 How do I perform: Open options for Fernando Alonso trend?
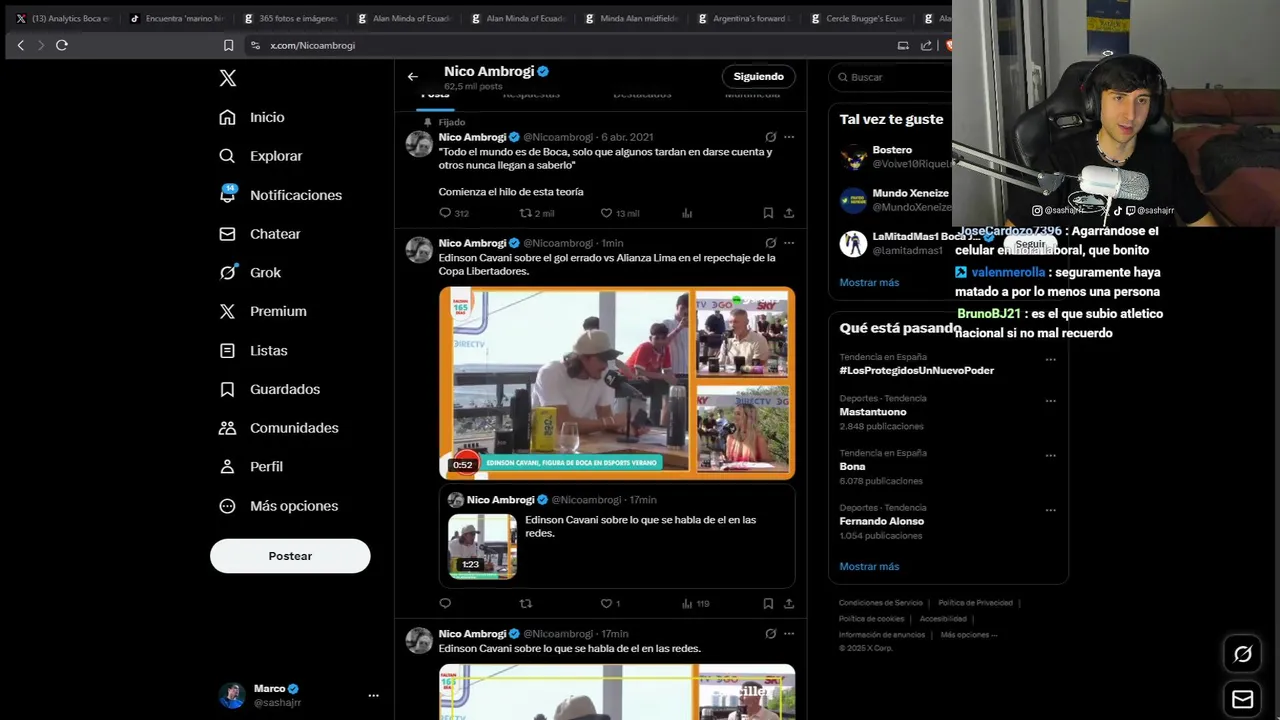click(x=1050, y=510)
